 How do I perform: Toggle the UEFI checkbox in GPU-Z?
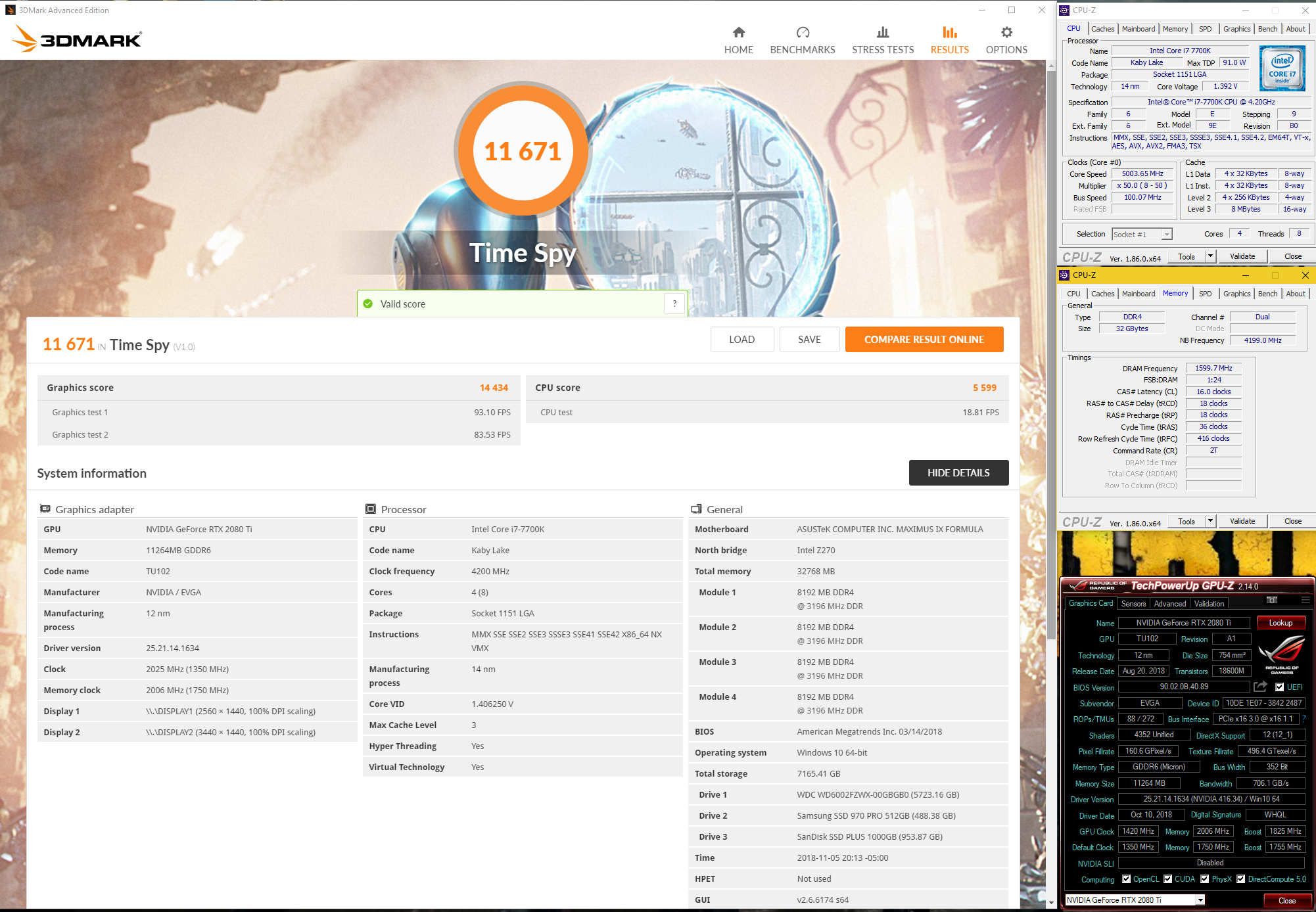tap(1279, 687)
